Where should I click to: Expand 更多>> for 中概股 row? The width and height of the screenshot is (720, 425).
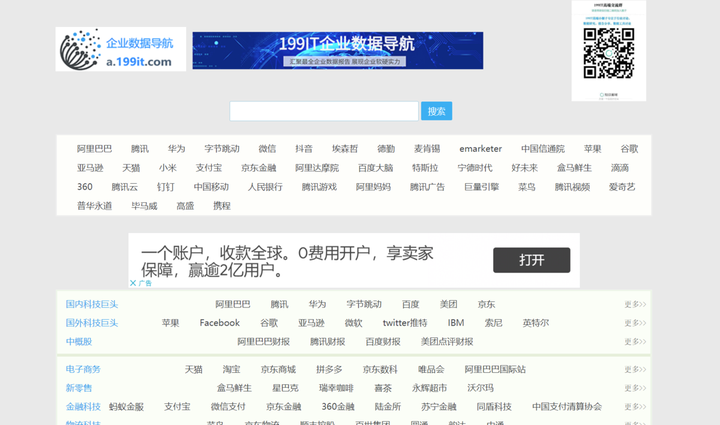tap(635, 342)
